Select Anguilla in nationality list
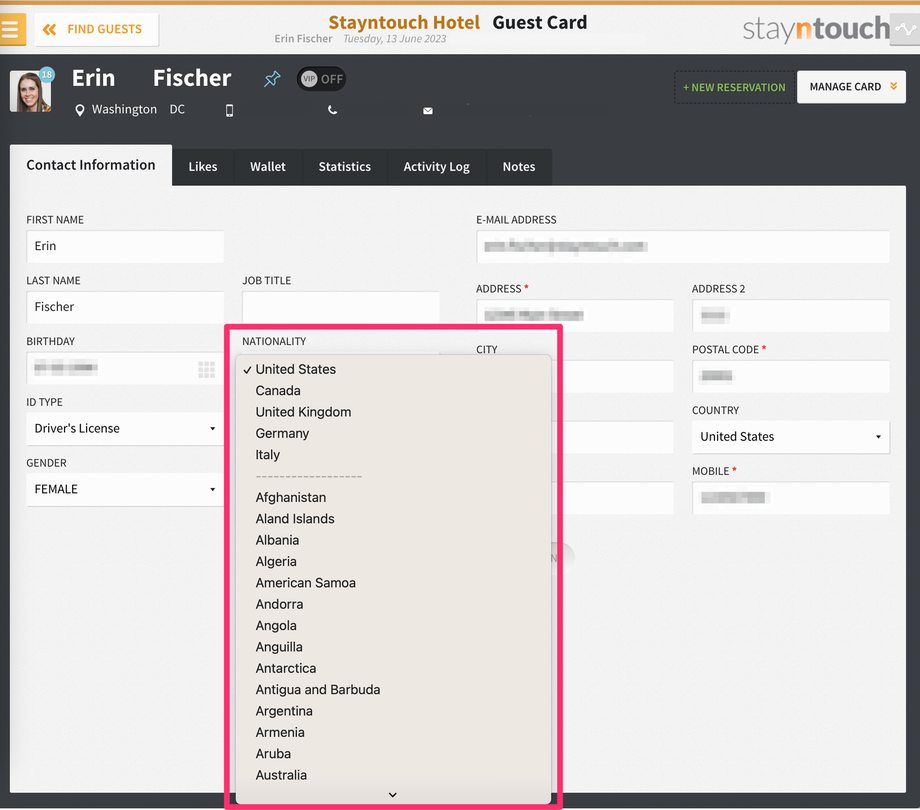The width and height of the screenshot is (920, 810). click(393, 647)
